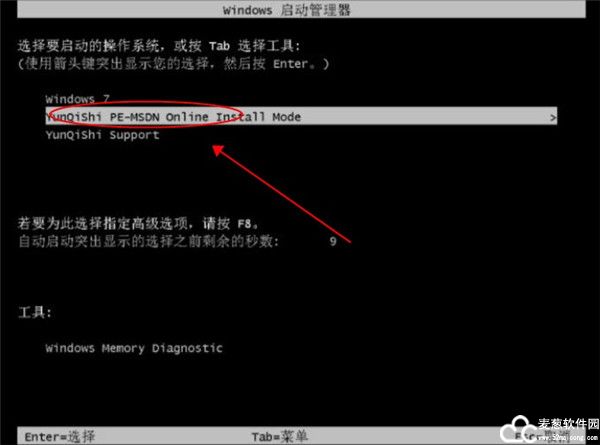
Task: Click the word Enter in usage hint
Action: [x=290, y=64]
